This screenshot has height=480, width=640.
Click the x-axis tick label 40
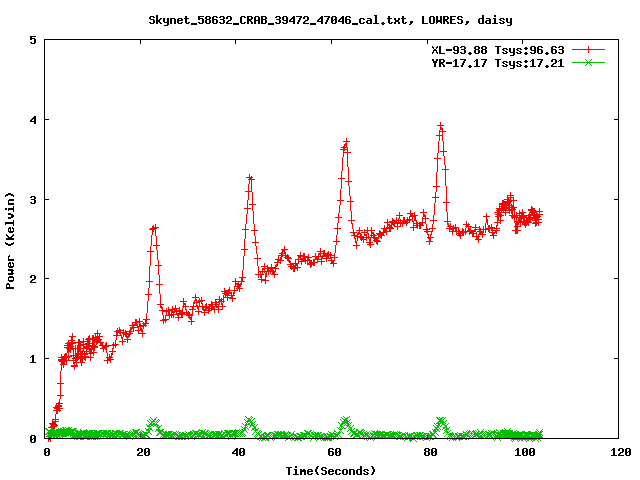pos(238,452)
